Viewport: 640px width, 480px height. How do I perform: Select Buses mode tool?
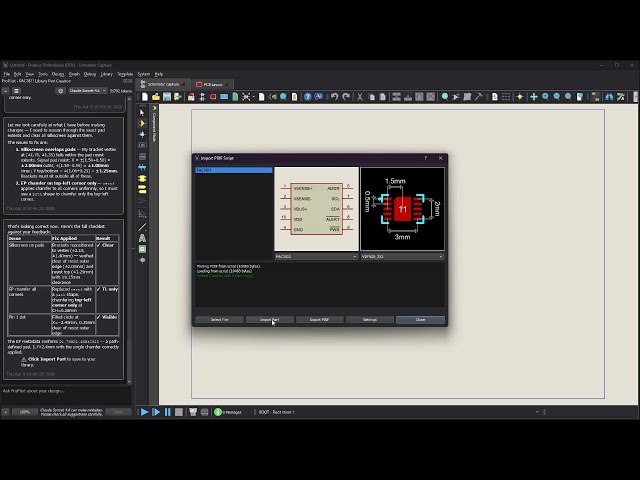(x=142, y=167)
